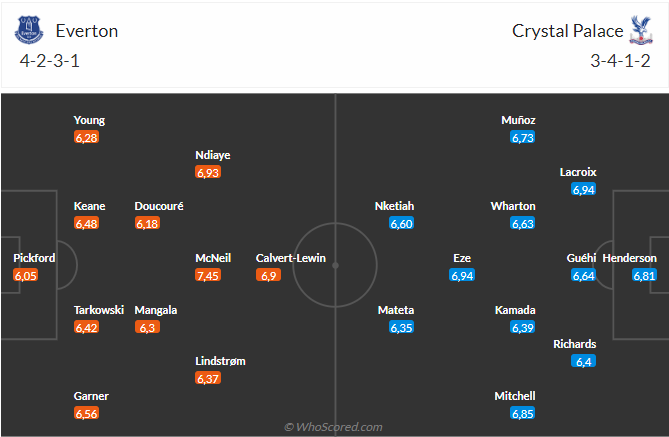The height and width of the screenshot is (437, 669).
Task: Open Mitchell's 6,85 rating badge
Action: 523,413
